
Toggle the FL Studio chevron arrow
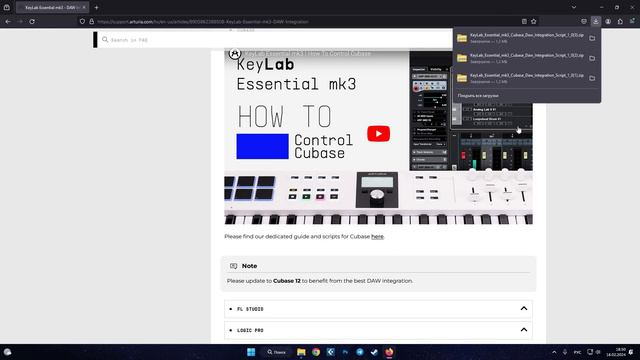(524, 309)
